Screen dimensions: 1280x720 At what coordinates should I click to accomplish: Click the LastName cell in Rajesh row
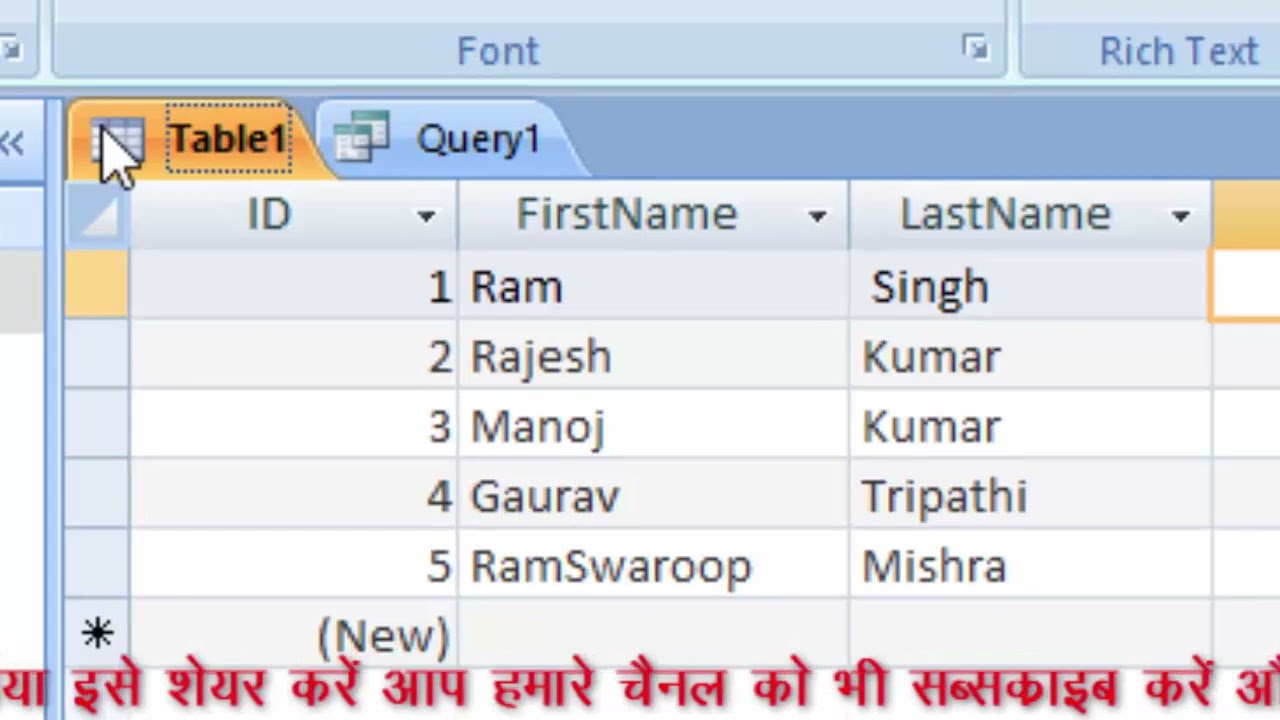[1030, 356]
